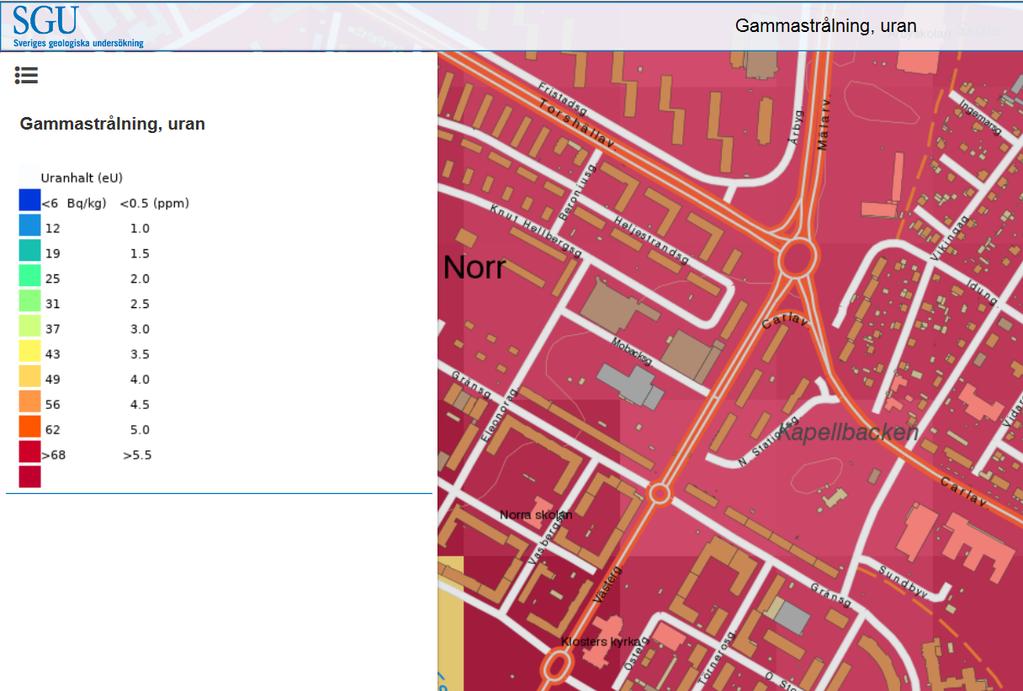Select the dark orange 62 Bq/kg swatch

(30, 426)
